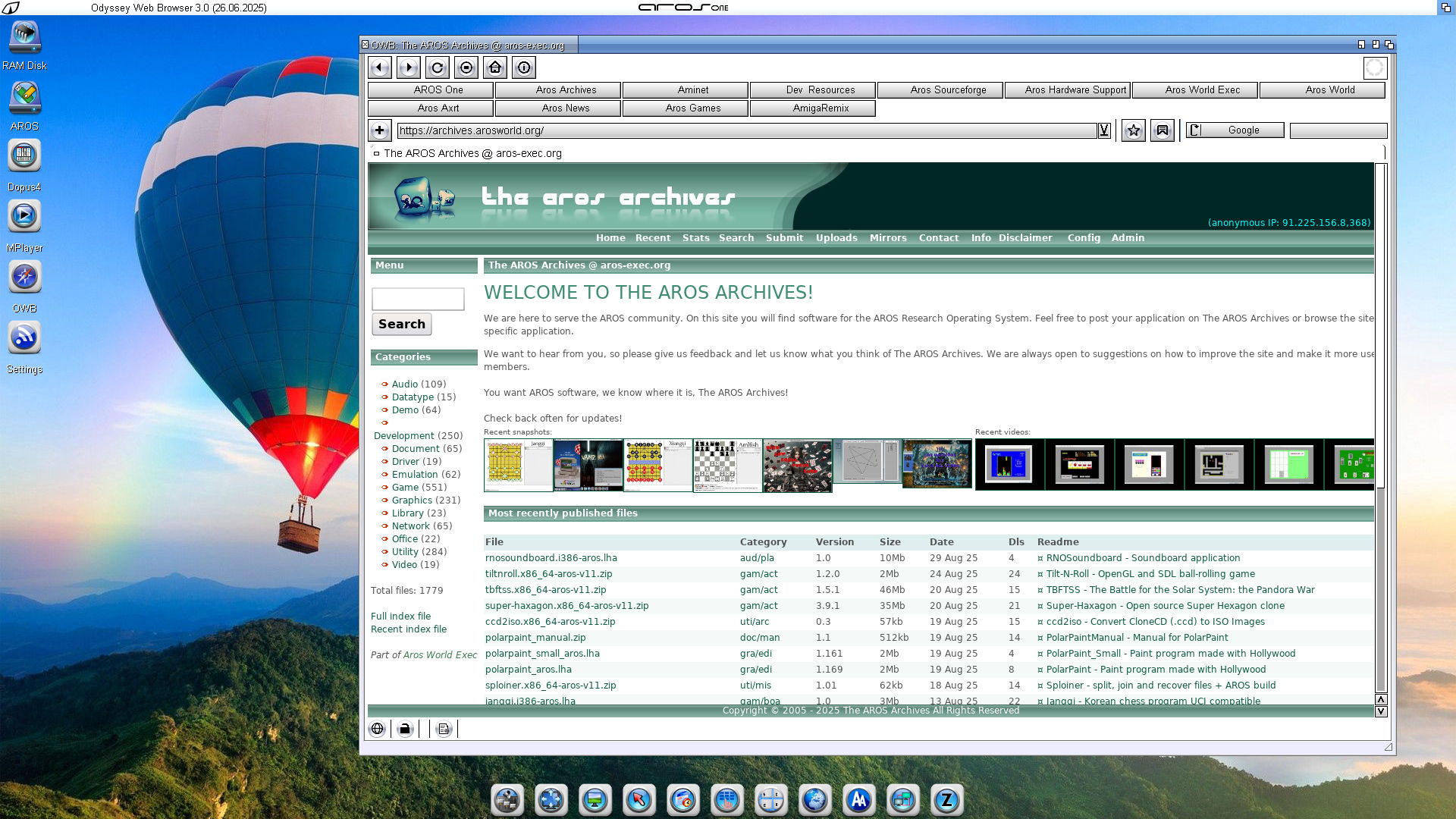This screenshot has width=1456, height=819.
Task: Click the dock icon with four blue arrows
Action: coord(551,800)
